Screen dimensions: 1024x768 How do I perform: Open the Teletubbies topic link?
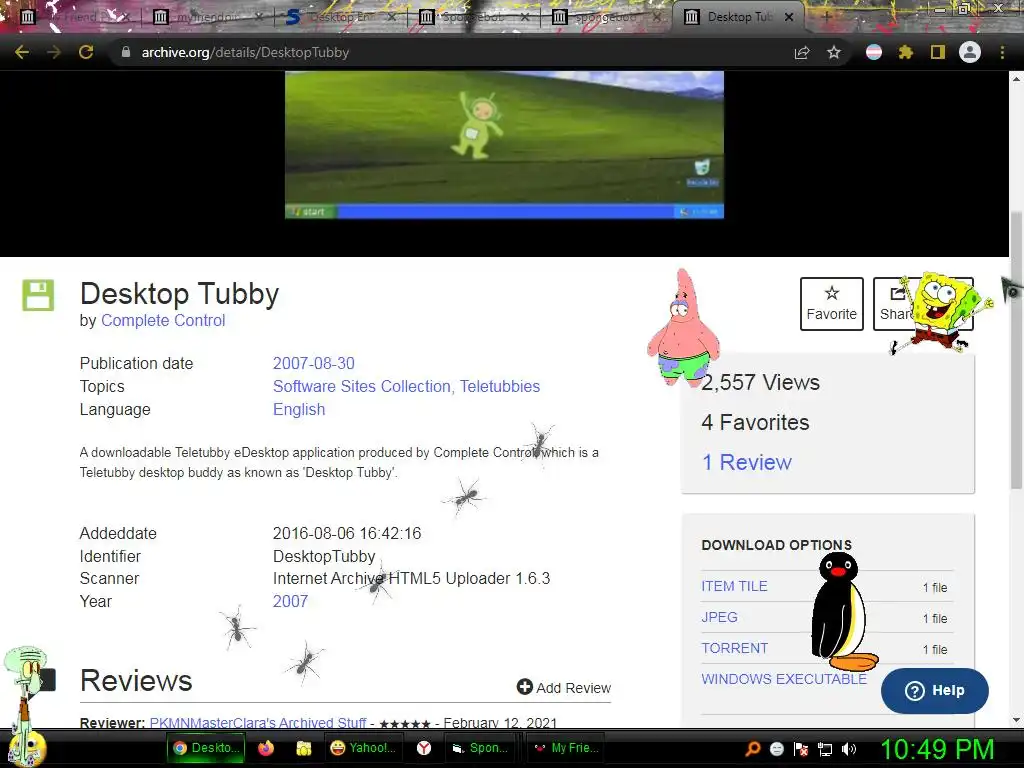click(500, 387)
